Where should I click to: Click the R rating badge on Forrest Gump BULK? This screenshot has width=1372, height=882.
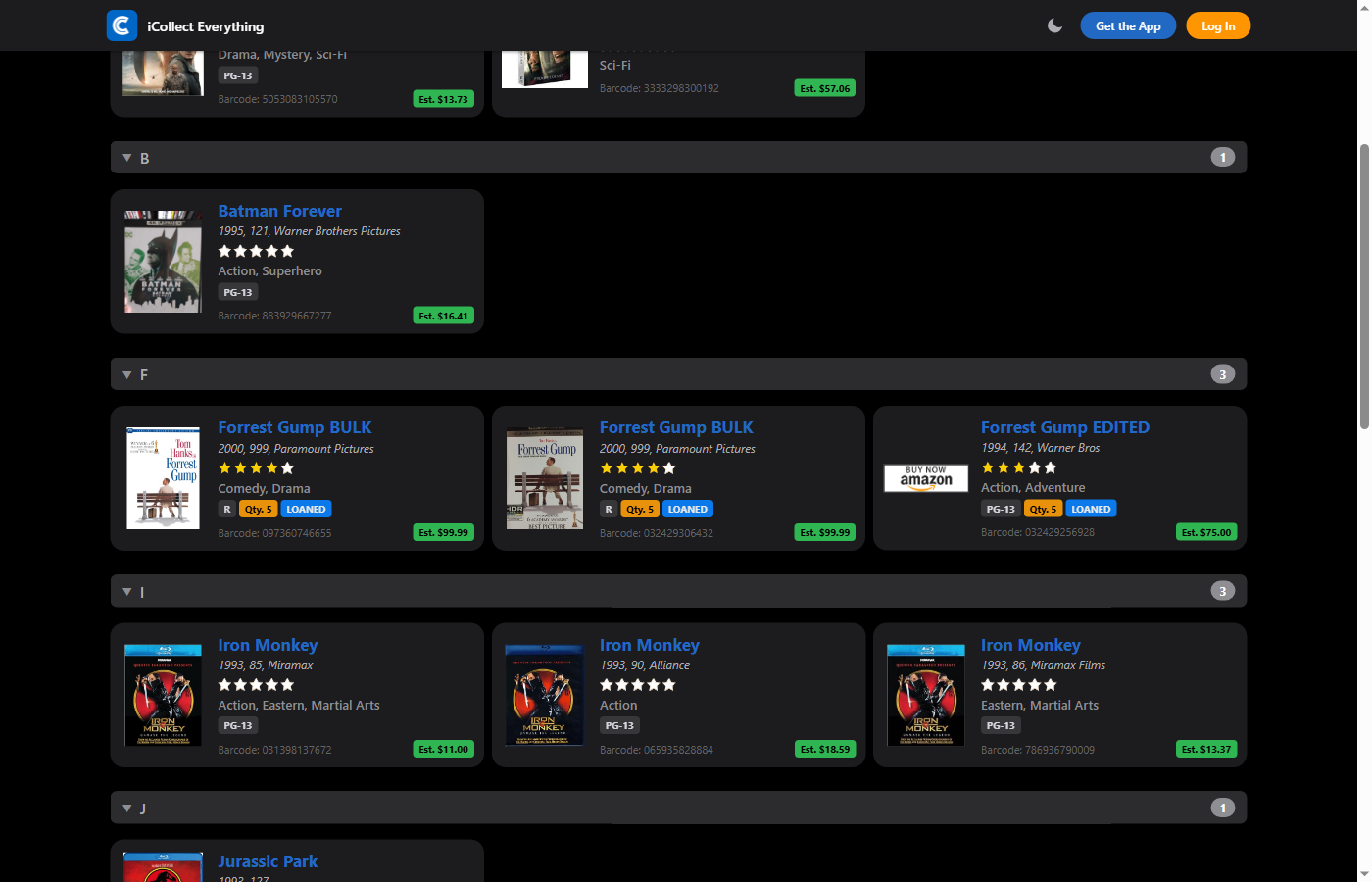225,509
